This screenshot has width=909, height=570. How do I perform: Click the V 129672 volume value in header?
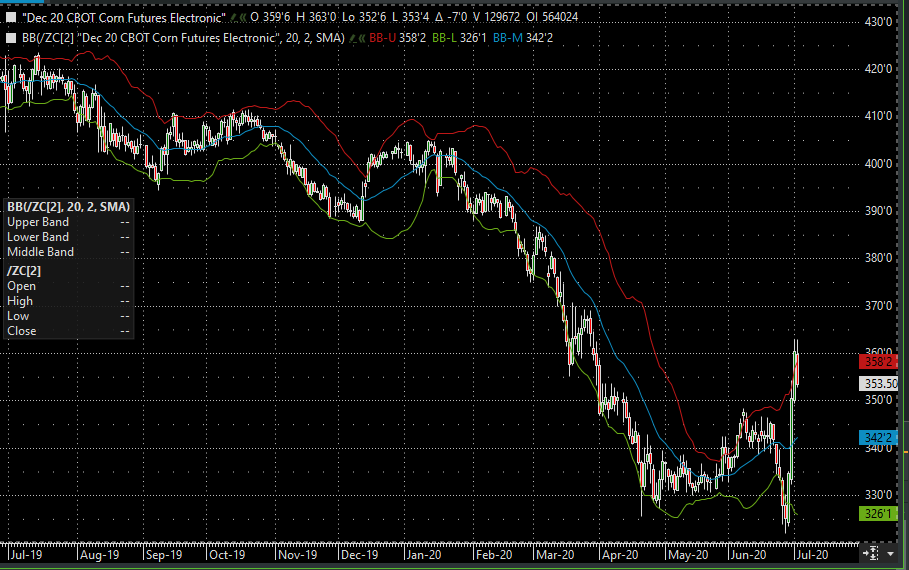pos(496,17)
